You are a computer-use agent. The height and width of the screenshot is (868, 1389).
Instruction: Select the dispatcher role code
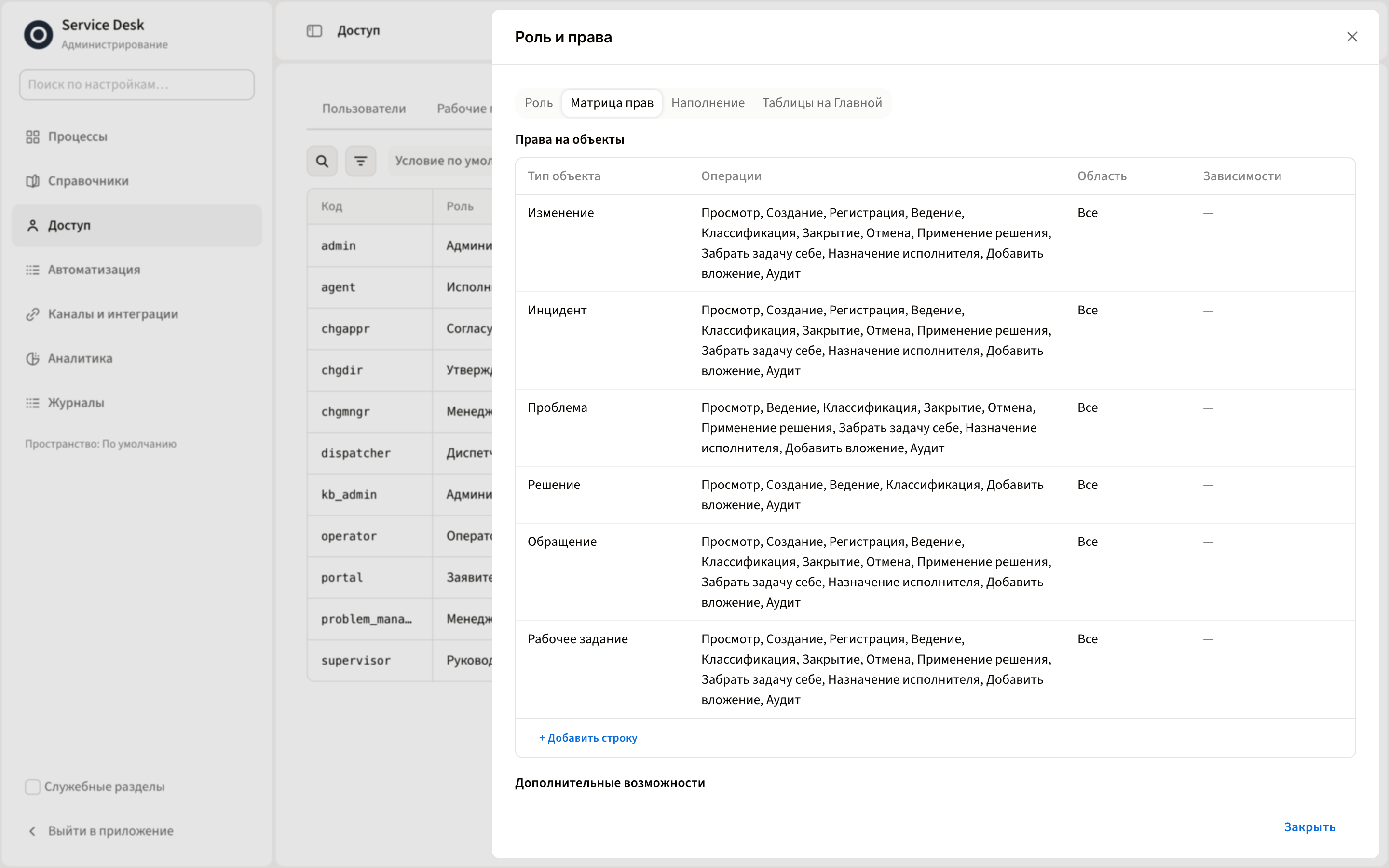pyautogui.click(x=356, y=453)
